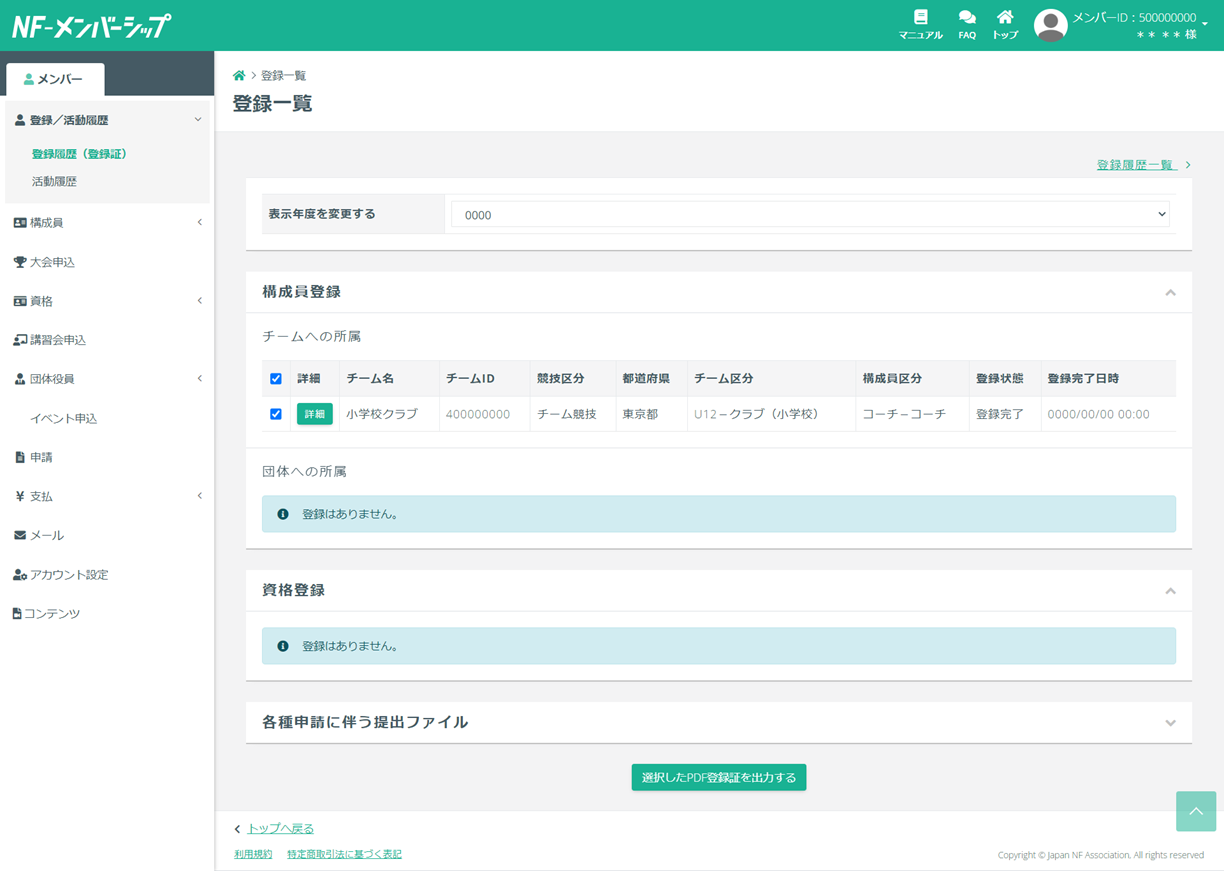Click the チームID value 400000000
Image resolution: width=1224 pixels, height=871 pixels.
478,414
